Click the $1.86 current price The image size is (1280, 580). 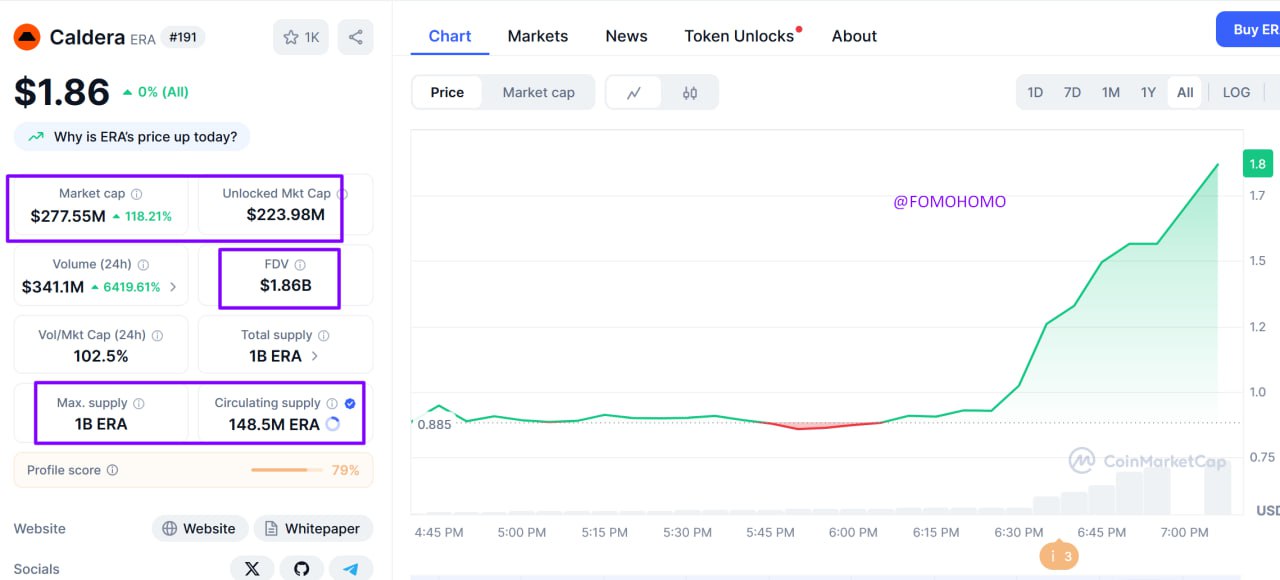click(62, 92)
